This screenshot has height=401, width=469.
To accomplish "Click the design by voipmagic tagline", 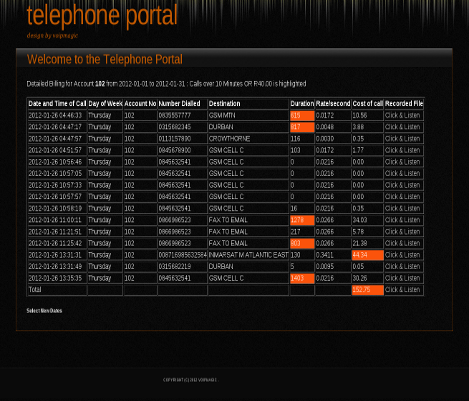I will (x=52, y=36).
